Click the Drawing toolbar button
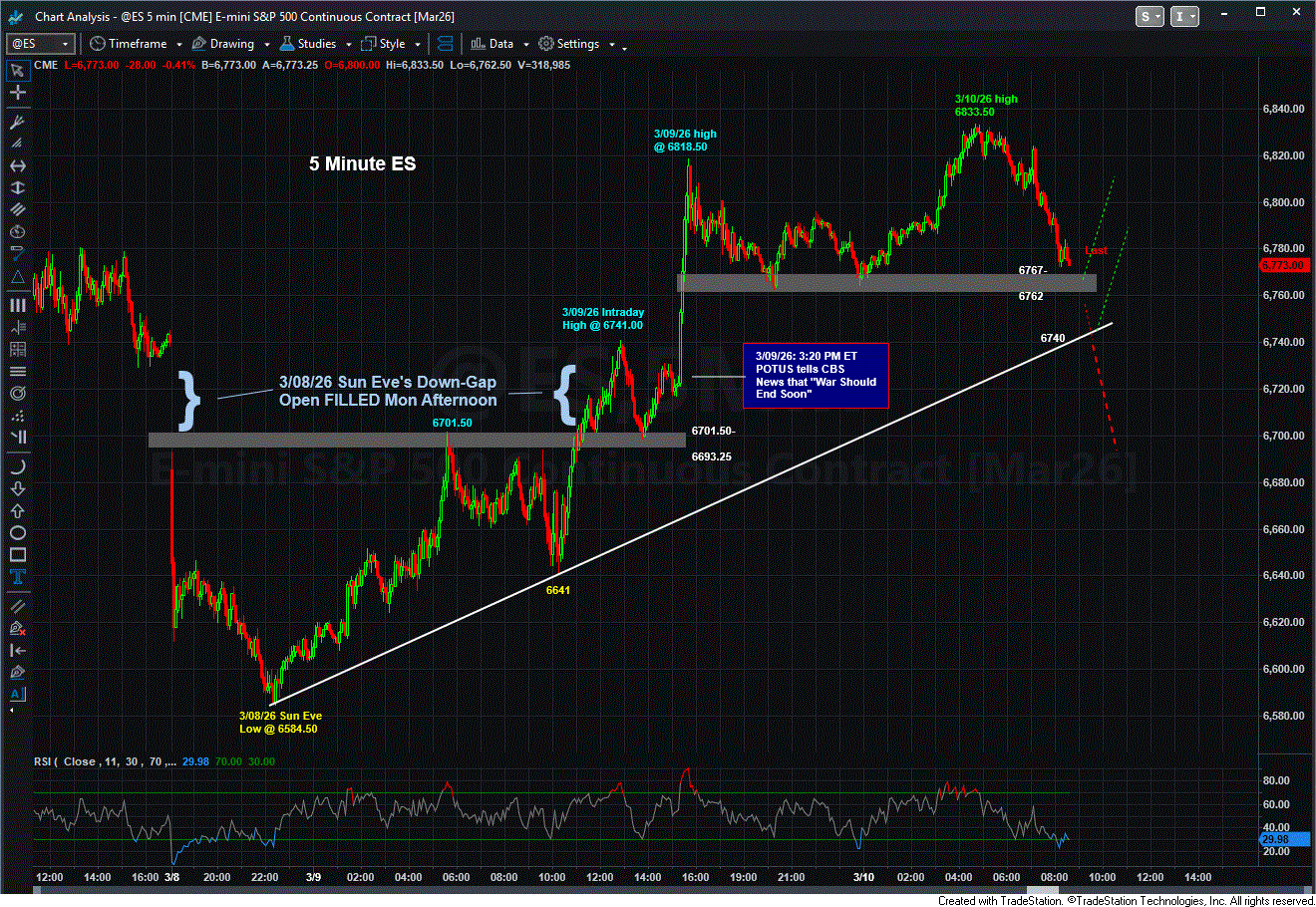Screen dimensions: 1316x907 click(223, 44)
